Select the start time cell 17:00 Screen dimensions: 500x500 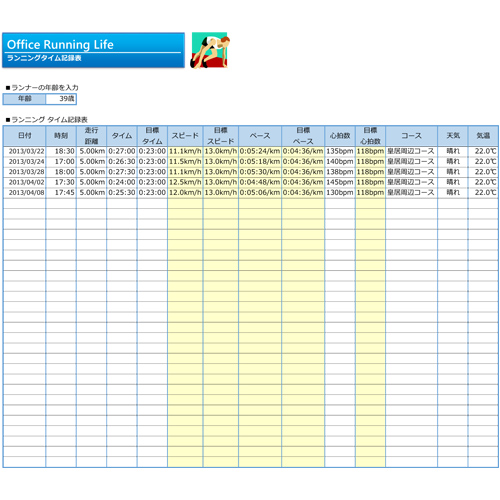click(61, 162)
